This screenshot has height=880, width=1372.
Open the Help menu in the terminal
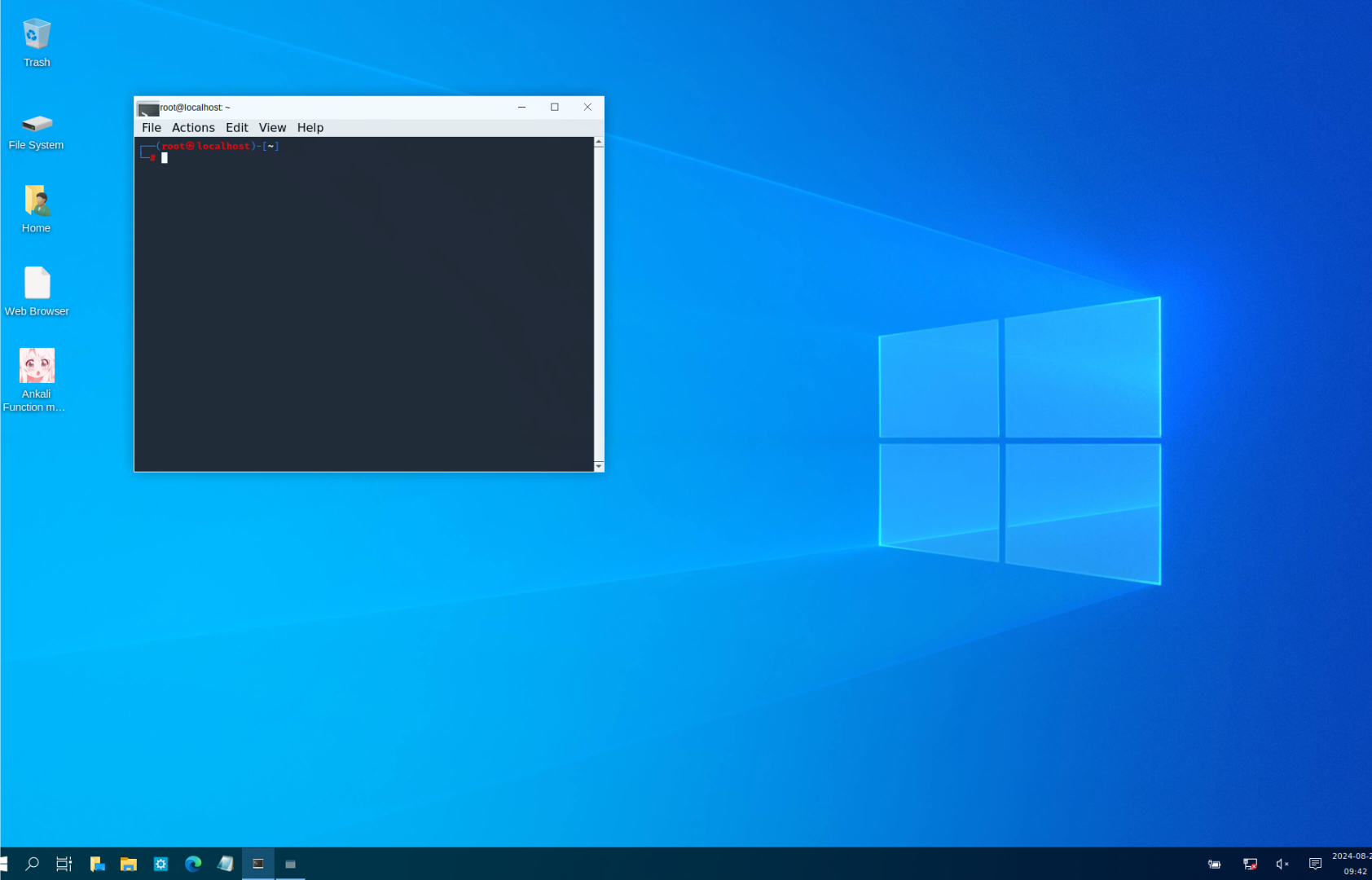coord(310,128)
